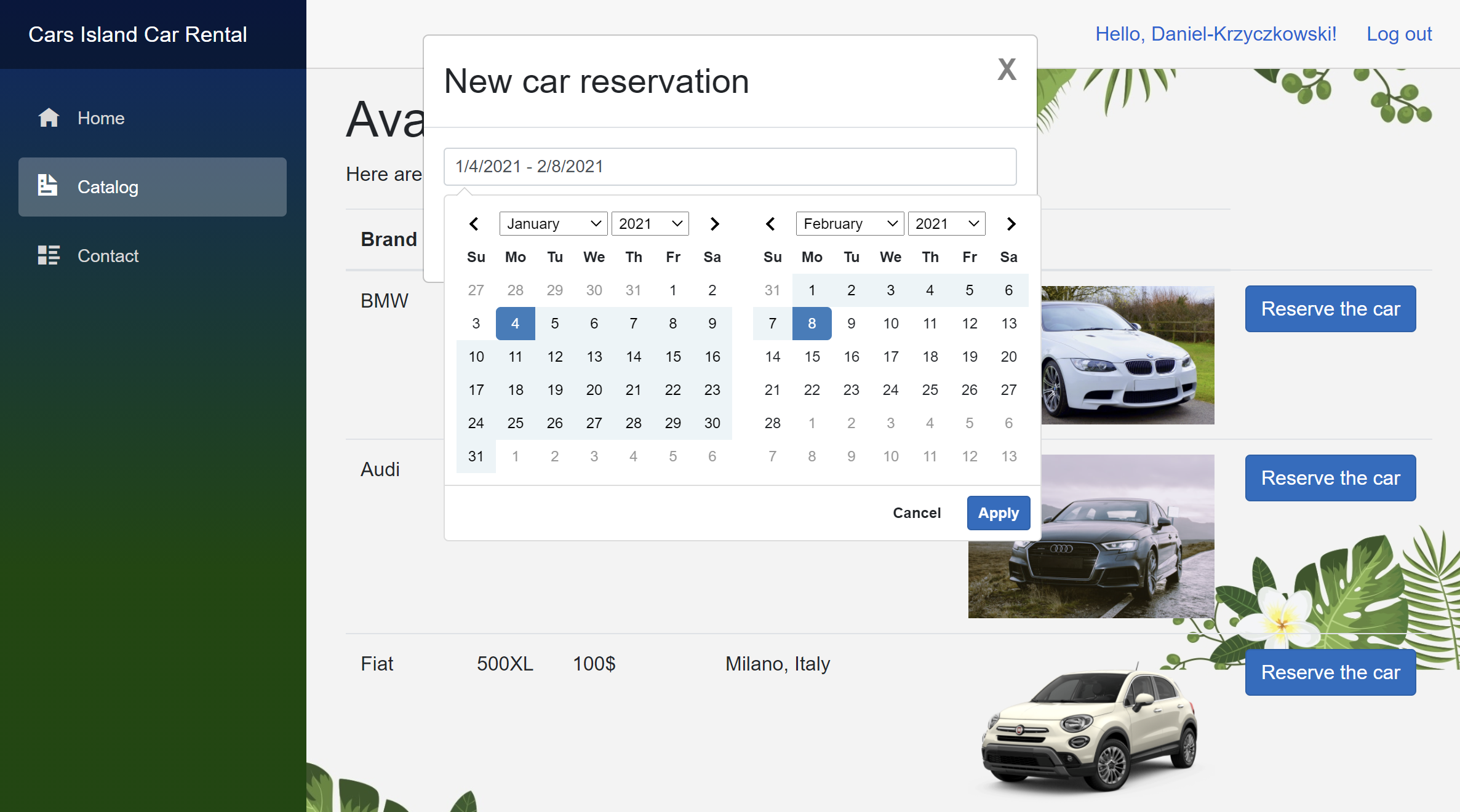Click next arrow beside January 2021 year
1460x812 pixels.
[714, 224]
